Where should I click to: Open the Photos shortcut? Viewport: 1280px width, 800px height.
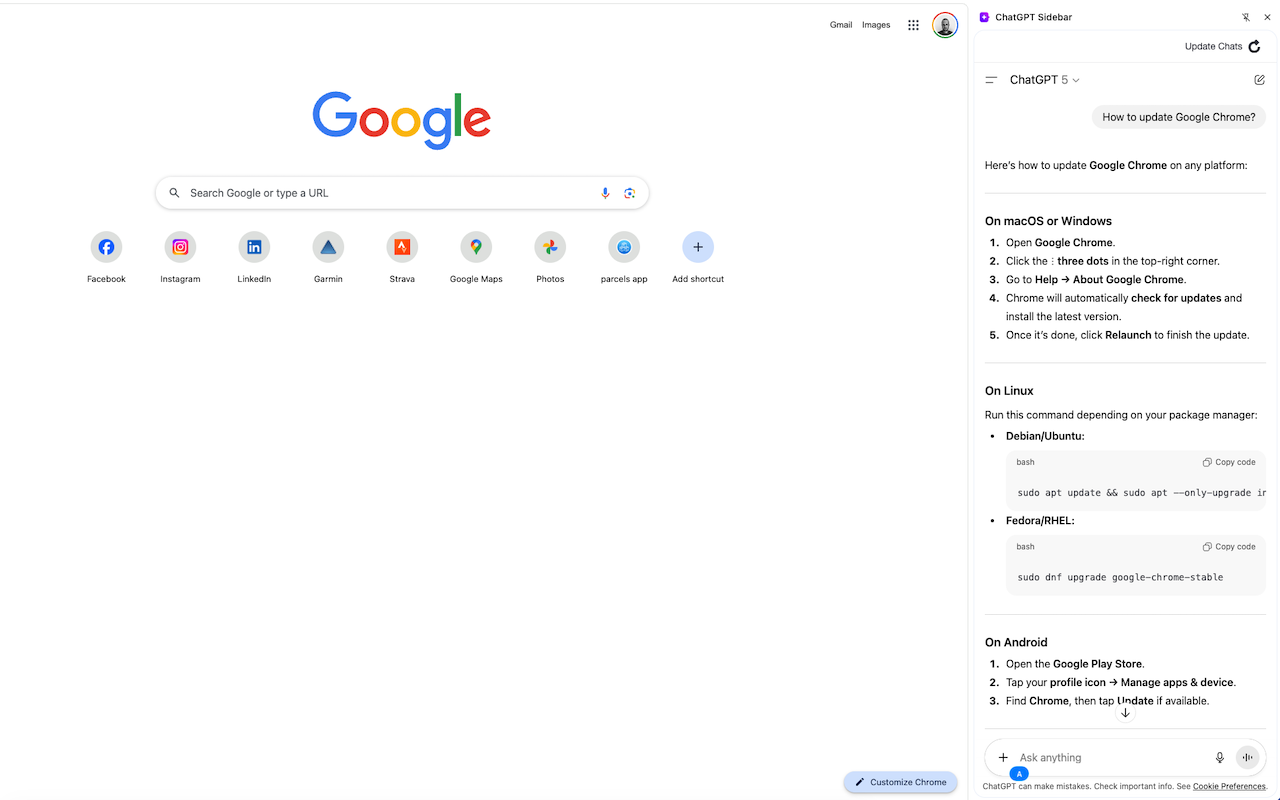click(550, 247)
